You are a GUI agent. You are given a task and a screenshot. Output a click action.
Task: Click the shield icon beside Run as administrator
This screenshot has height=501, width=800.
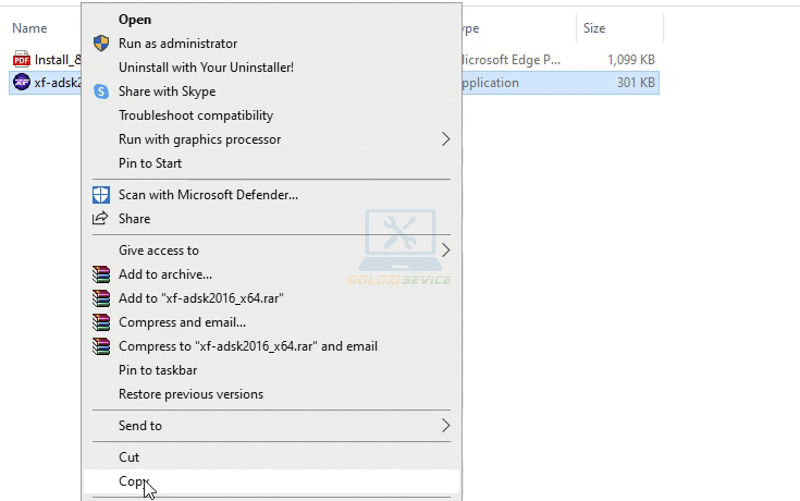(101, 43)
